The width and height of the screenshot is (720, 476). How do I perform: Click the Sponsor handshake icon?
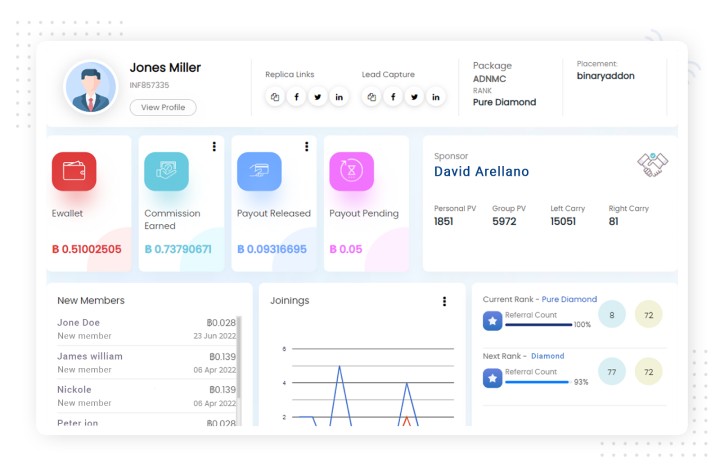pos(653,165)
